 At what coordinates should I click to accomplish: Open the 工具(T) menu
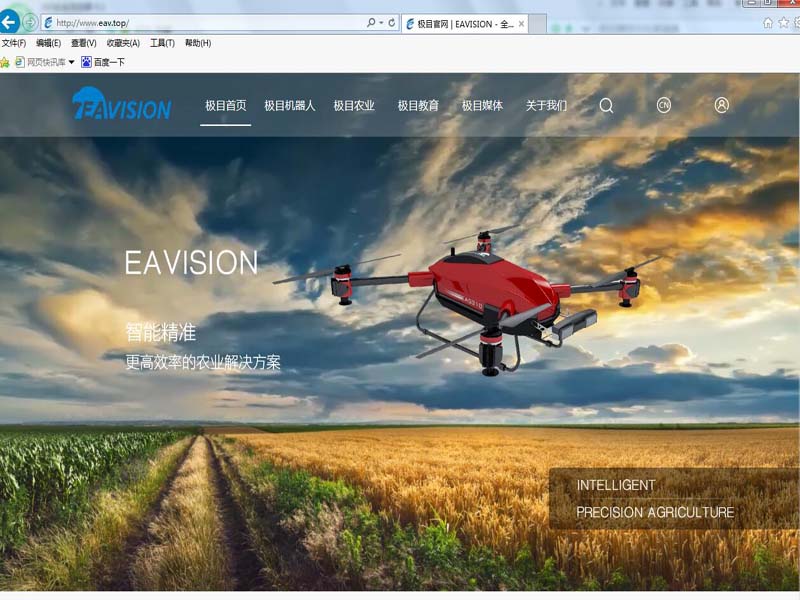pyautogui.click(x=162, y=43)
